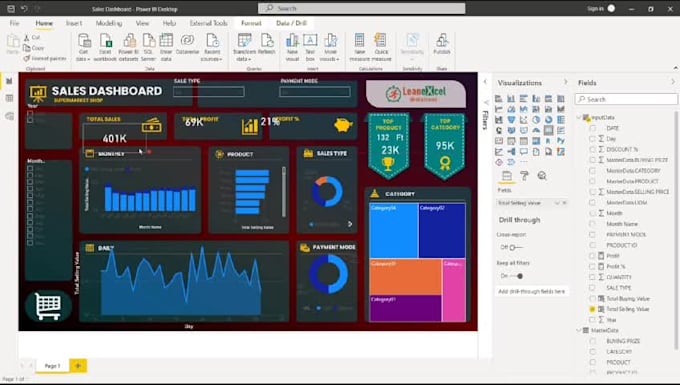Viewport: 680px width, 385px height.
Task: Open the View ribbon tab
Action: click(x=142, y=23)
